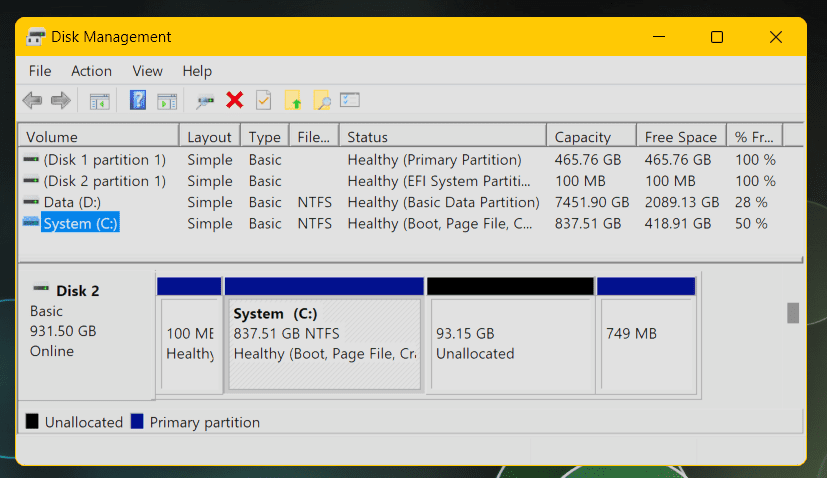Click the yellow folder with green arrow icon

click(x=293, y=100)
